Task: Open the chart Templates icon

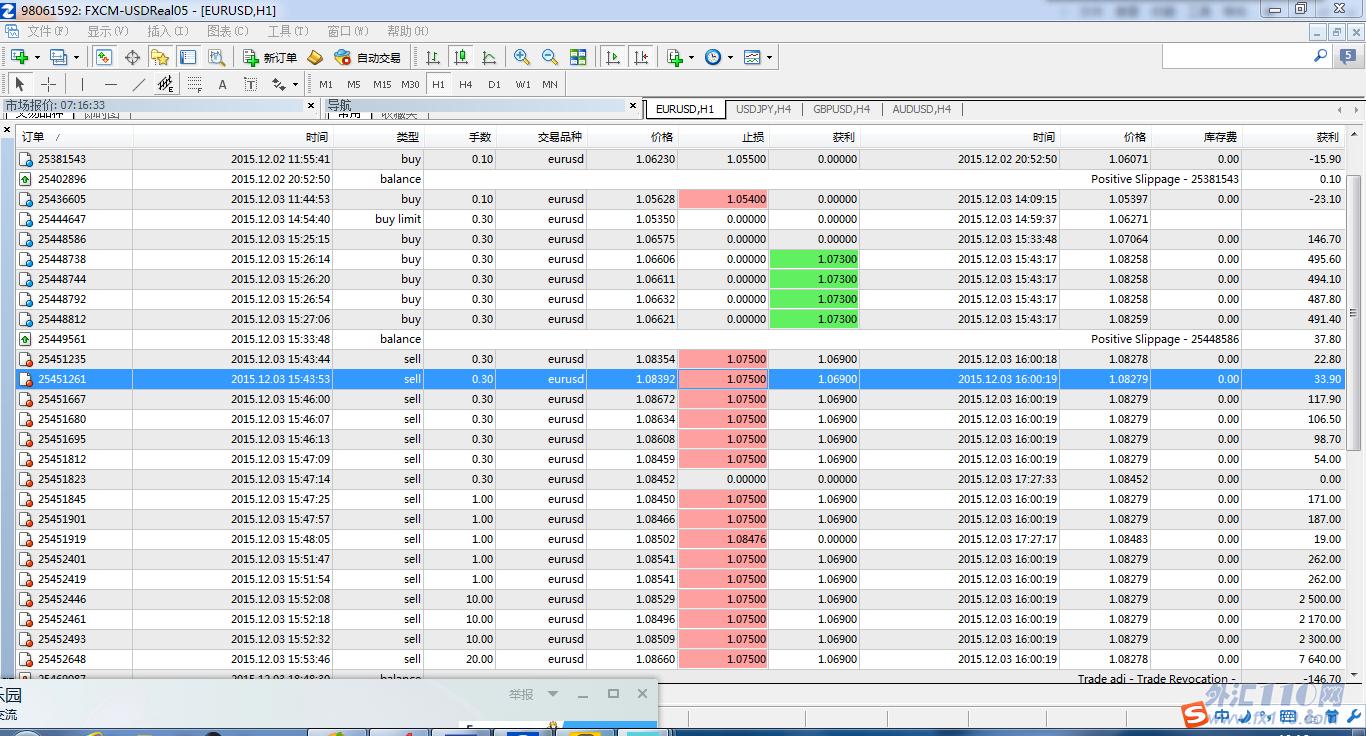Action: [x=752, y=57]
